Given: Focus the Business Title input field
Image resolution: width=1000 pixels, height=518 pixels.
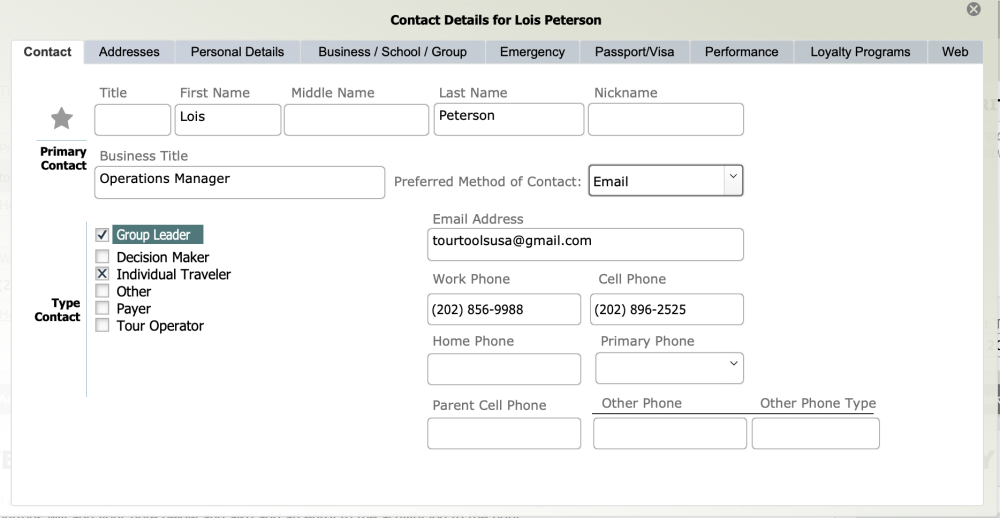Looking at the screenshot, I should [x=240, y=182].
